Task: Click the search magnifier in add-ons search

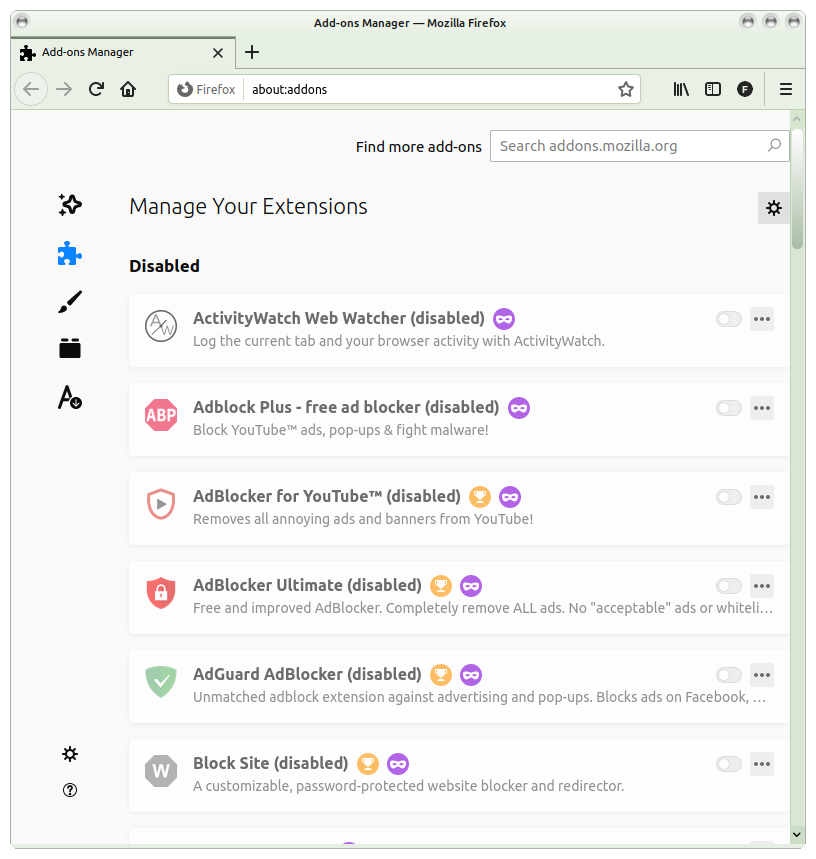Action: 774,146
